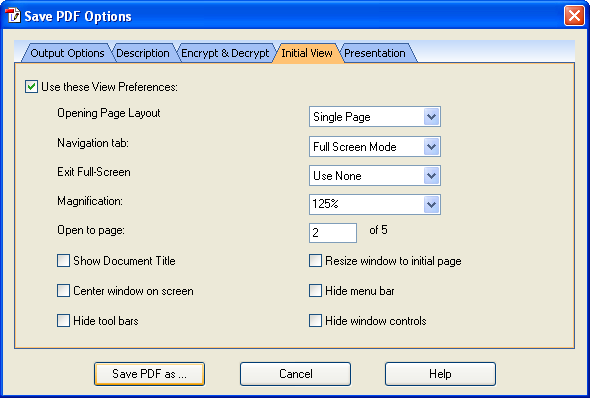Click the Open to page input field
This screenshot has height=398, width=590.
(333, 232)
